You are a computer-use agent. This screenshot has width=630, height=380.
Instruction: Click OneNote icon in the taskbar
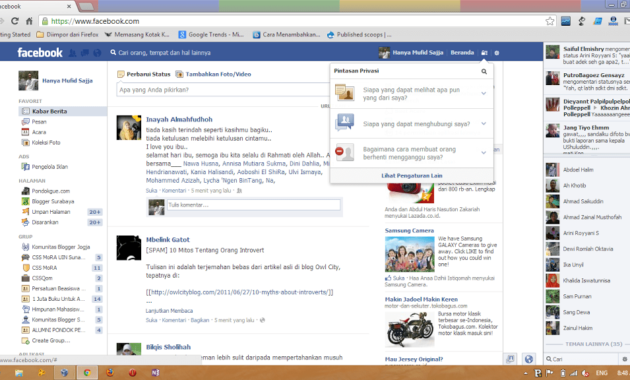[x=155, y=373]
